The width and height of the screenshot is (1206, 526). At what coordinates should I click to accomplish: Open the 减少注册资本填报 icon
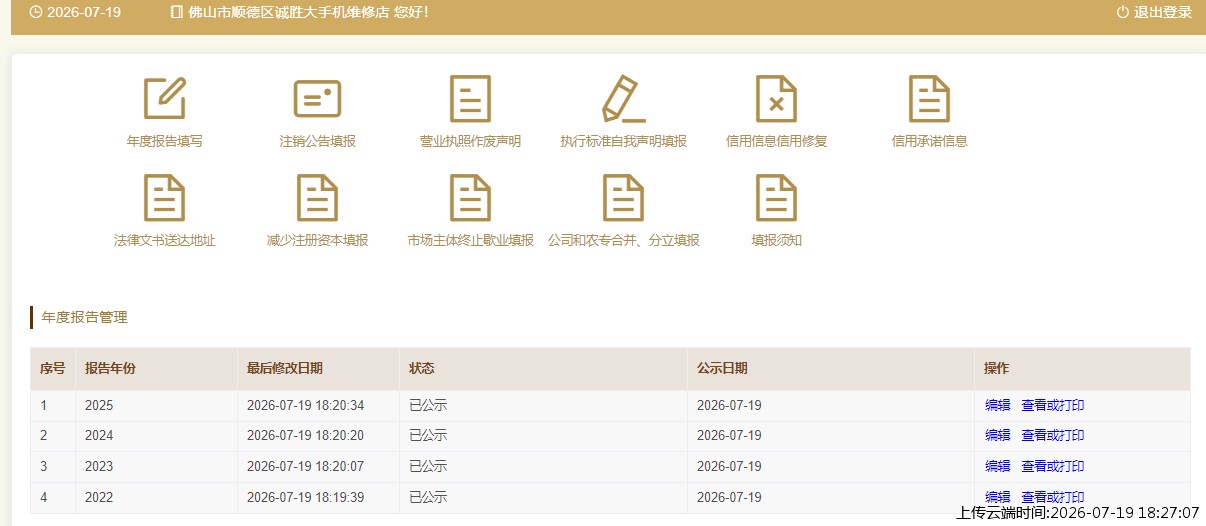click(x=318, y=197)
